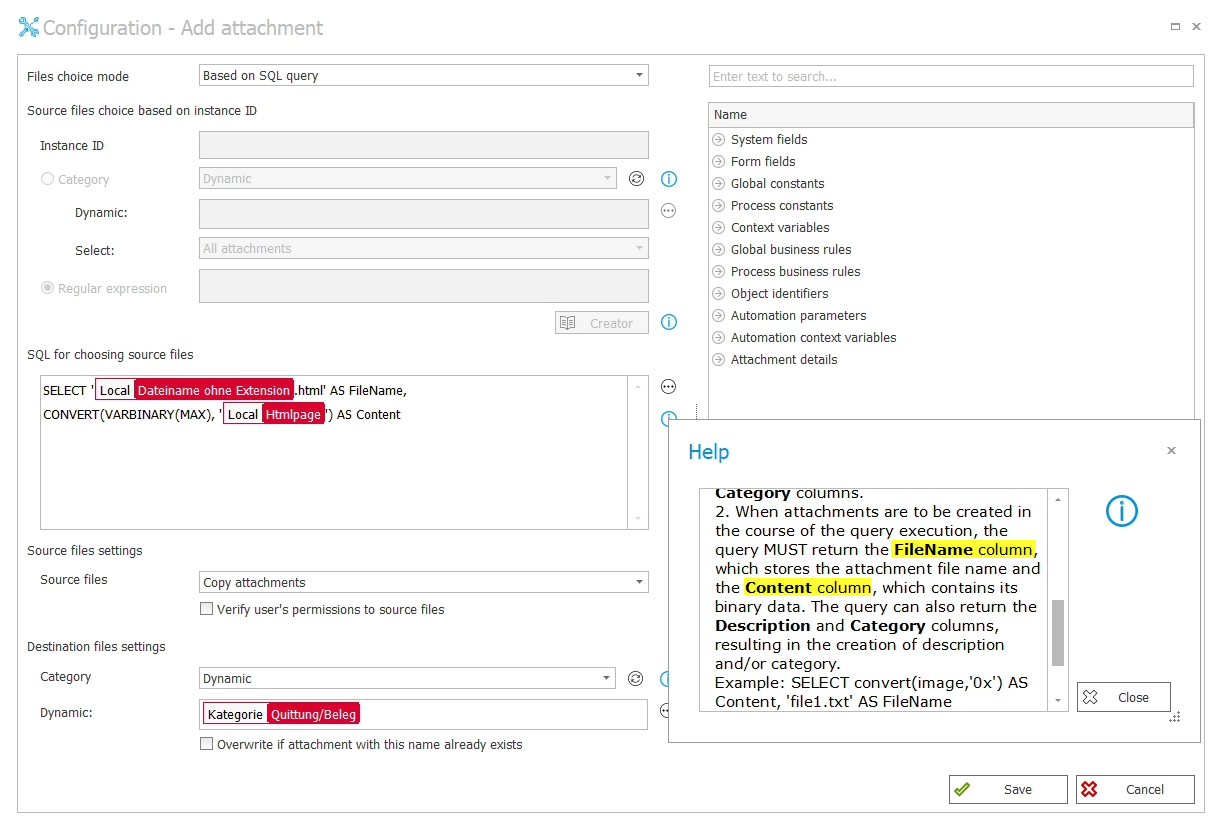Image resolution: width=1221 pixels, height=823 pixels.
Task: Expand the System fields arrow icon
Action: pos(718,140)
